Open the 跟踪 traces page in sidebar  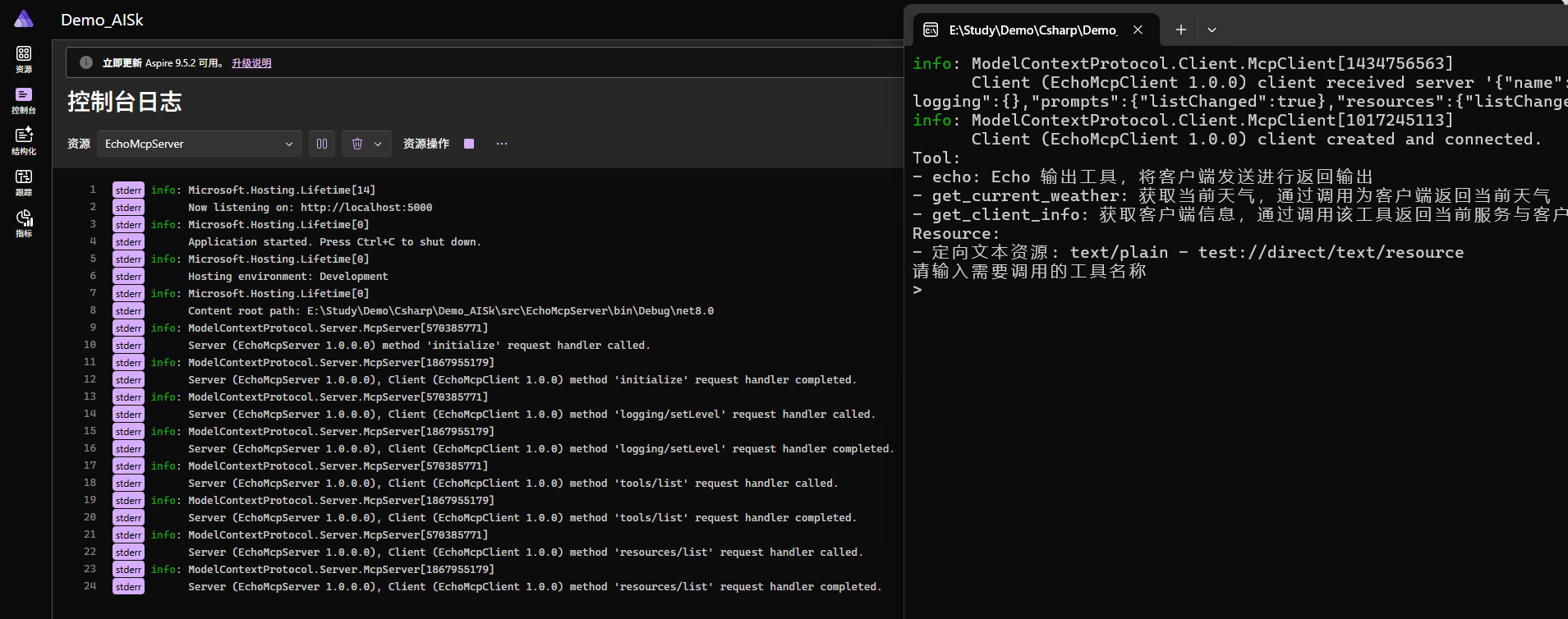tap(24, 183)
